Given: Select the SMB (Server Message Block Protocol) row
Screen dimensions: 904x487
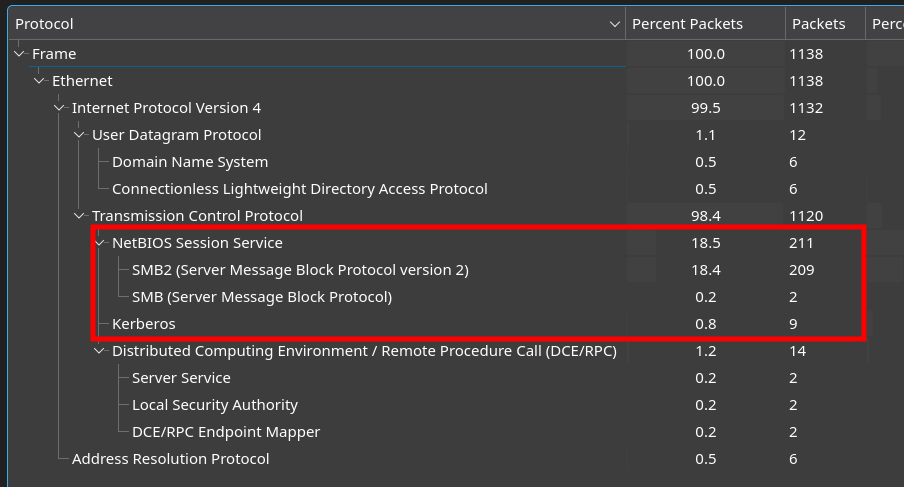Looking at the screenshot, I should [x=262, y=297].
